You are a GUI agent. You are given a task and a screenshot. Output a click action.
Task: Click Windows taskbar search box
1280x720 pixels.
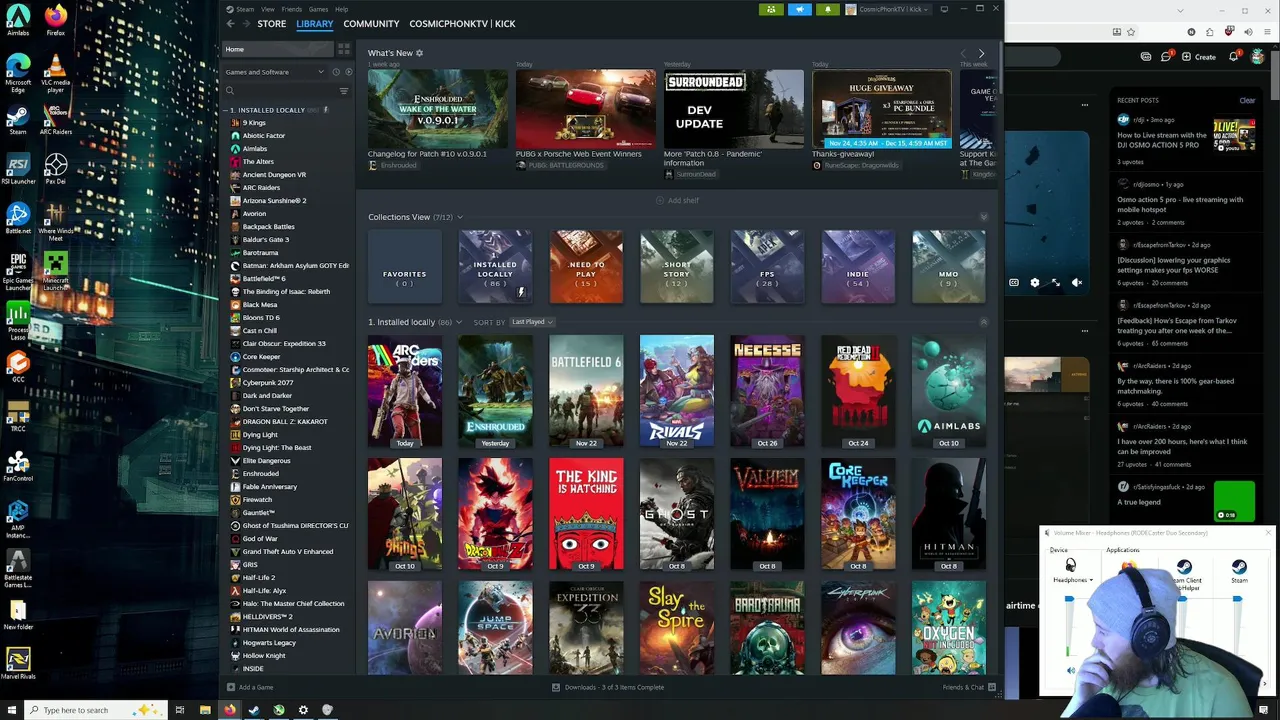click(x=95, y=710)
